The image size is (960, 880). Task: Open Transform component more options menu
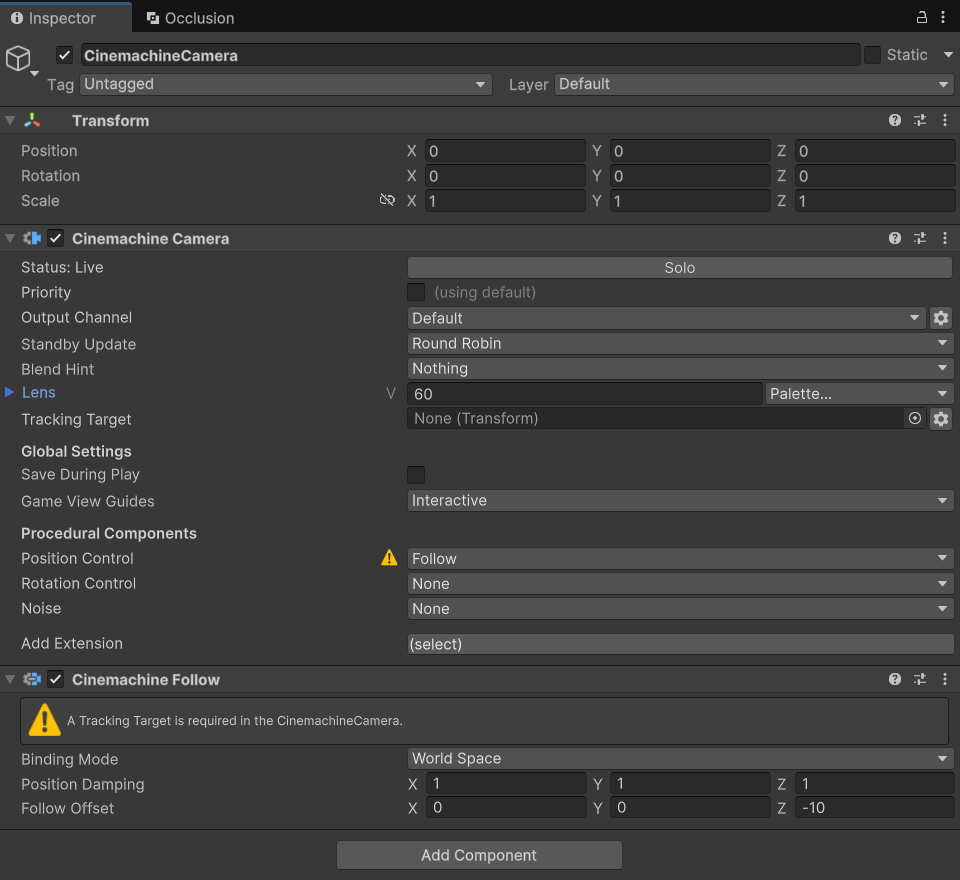click(x=945, y=120)
